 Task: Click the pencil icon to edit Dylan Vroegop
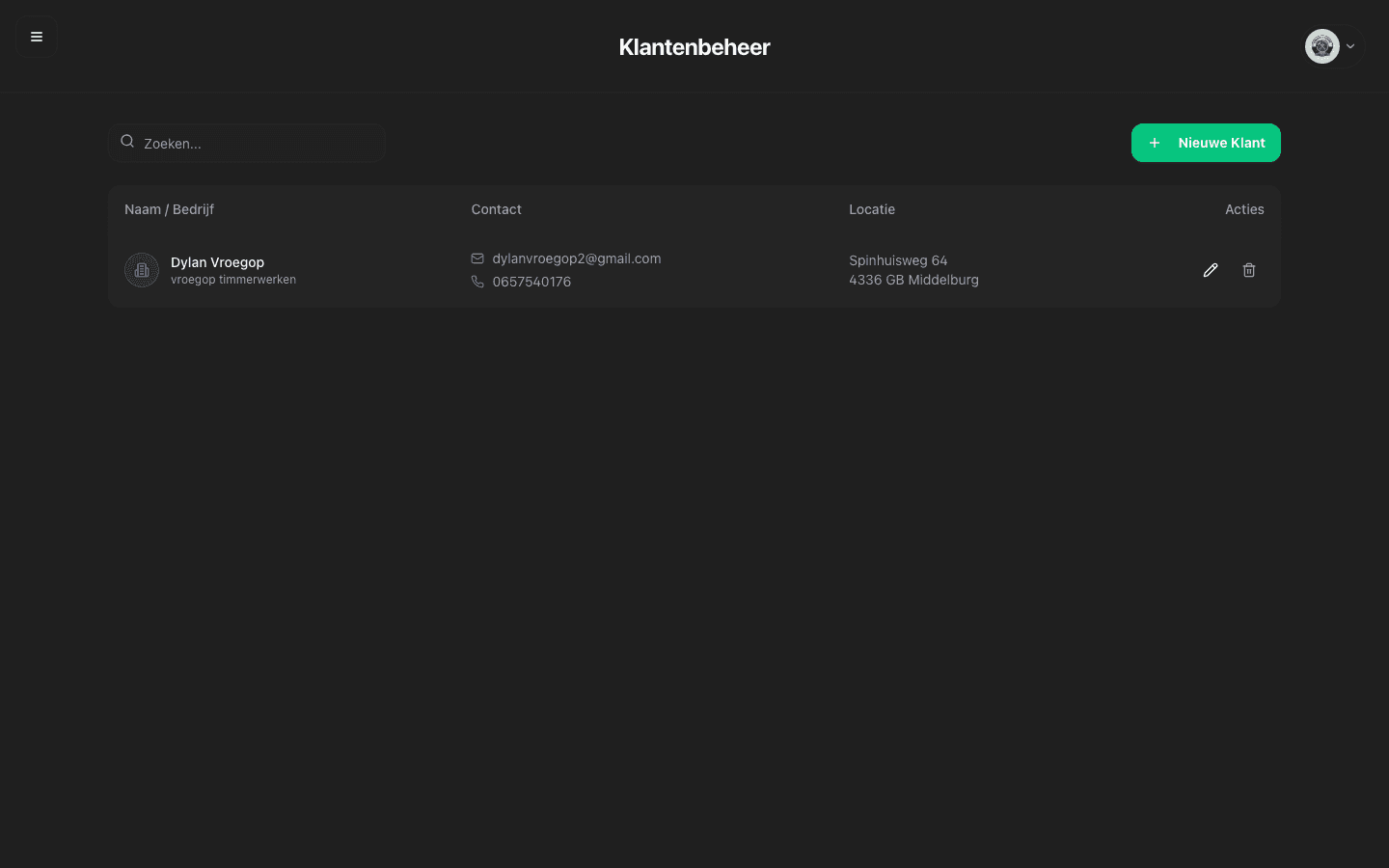point(1211,270)
